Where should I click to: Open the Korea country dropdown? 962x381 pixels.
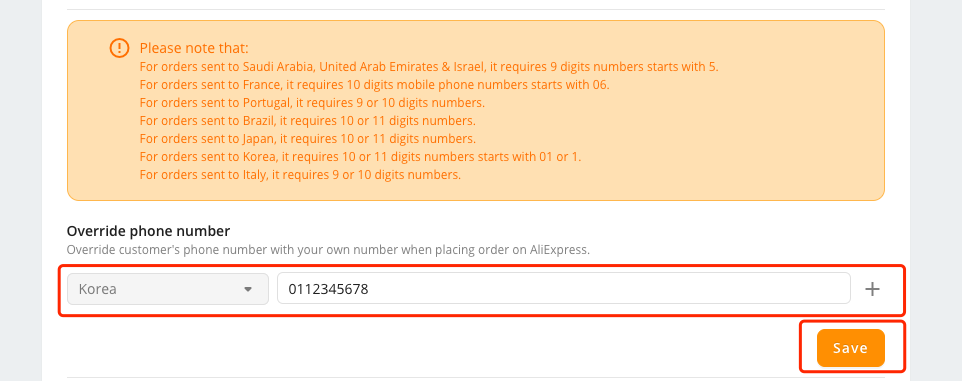tap(167, 289)
